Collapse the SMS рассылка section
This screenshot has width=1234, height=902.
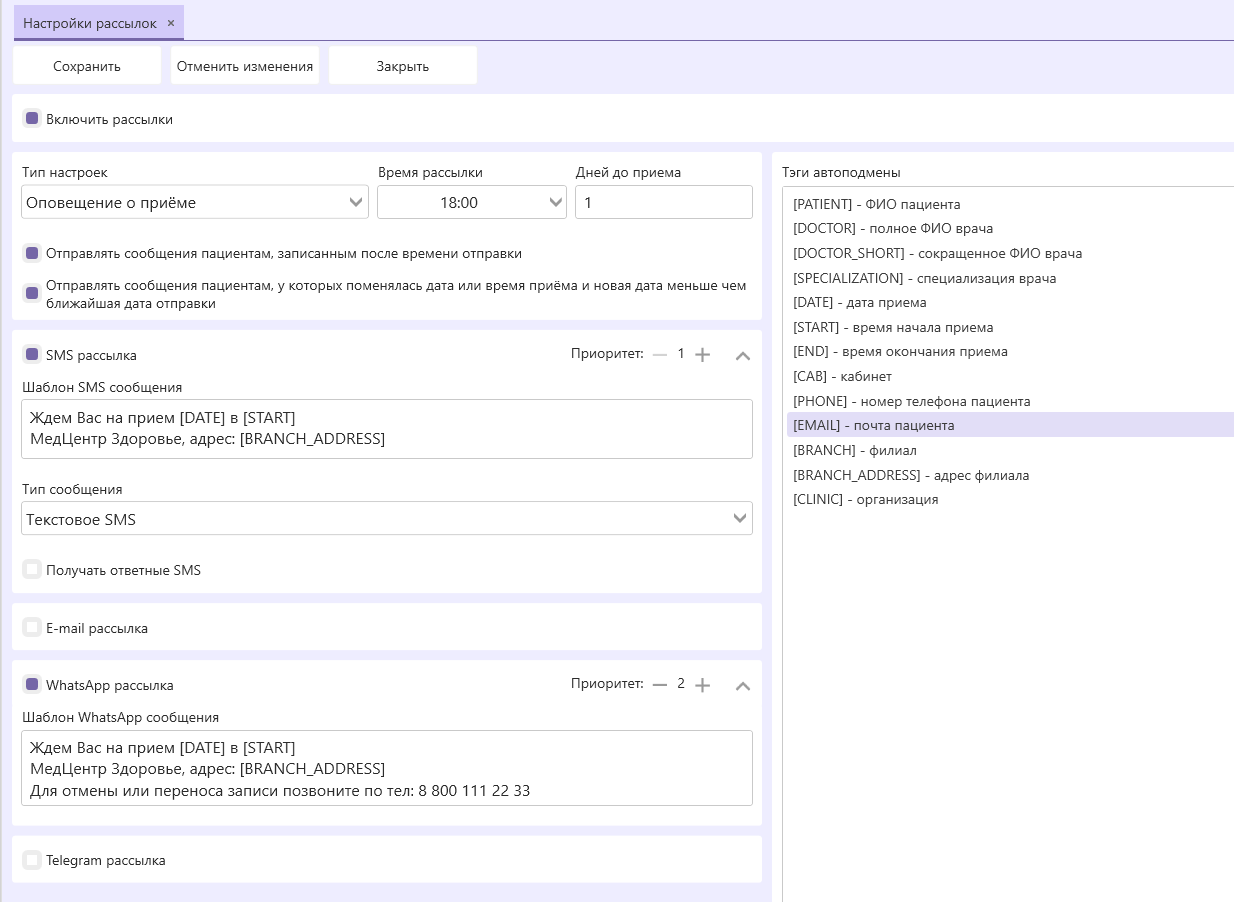743,355
